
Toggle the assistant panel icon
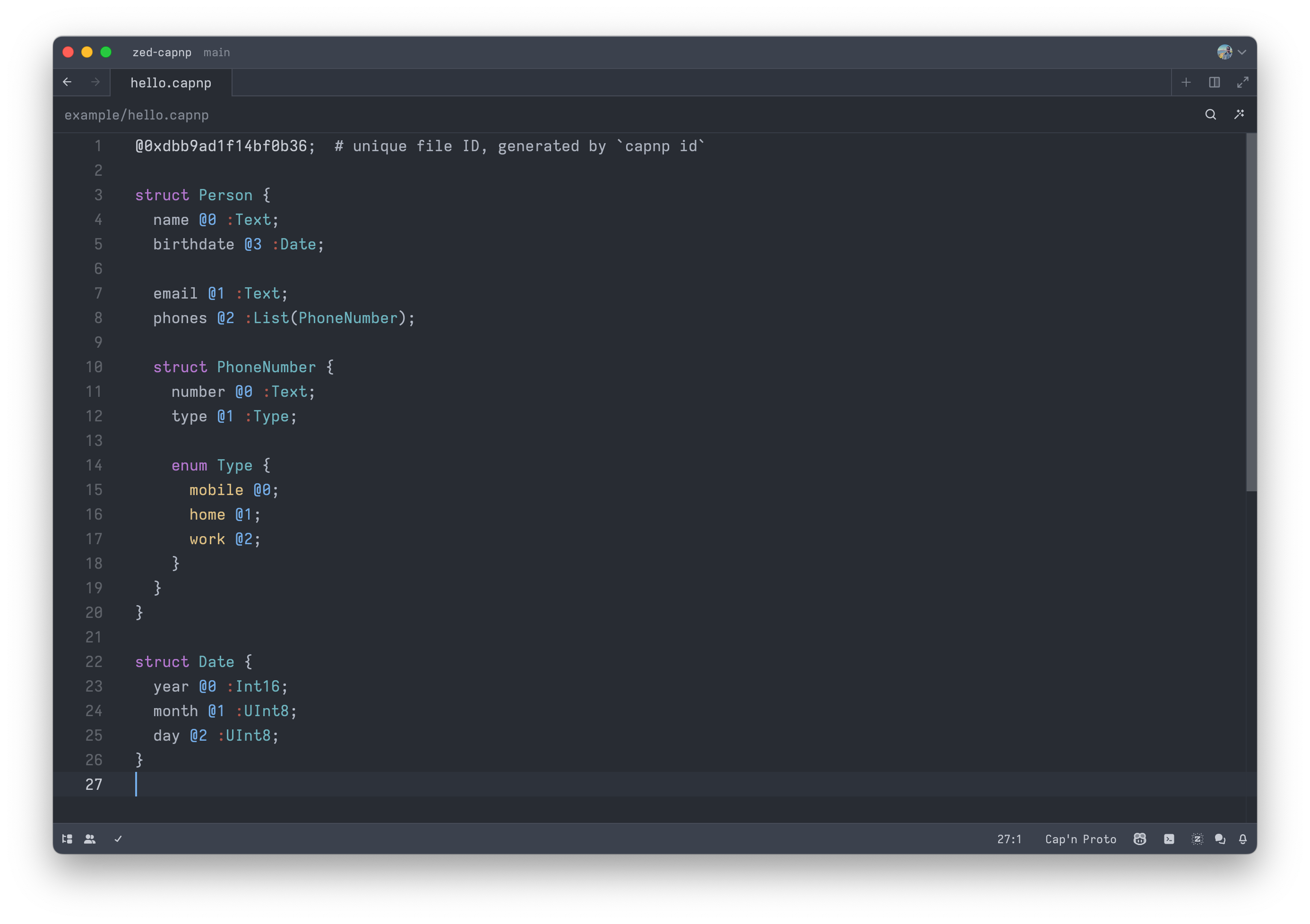point(1197,839)
